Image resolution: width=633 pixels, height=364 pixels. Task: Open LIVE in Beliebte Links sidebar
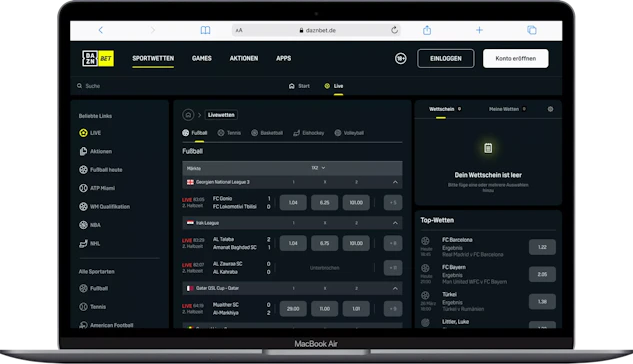(x=90, y=133)
